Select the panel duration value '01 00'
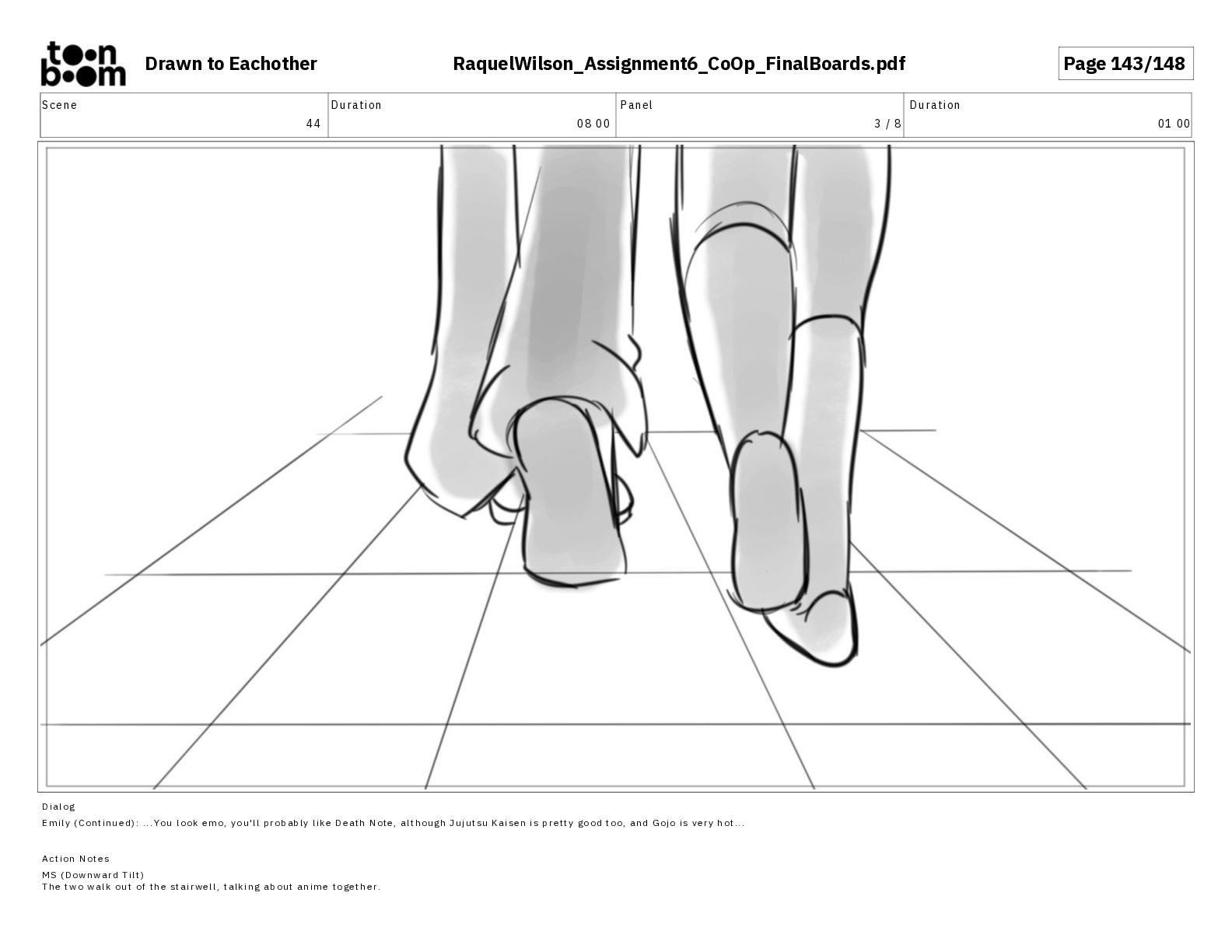This screenshot has height=952, width=1232. tap(1174, 124)
